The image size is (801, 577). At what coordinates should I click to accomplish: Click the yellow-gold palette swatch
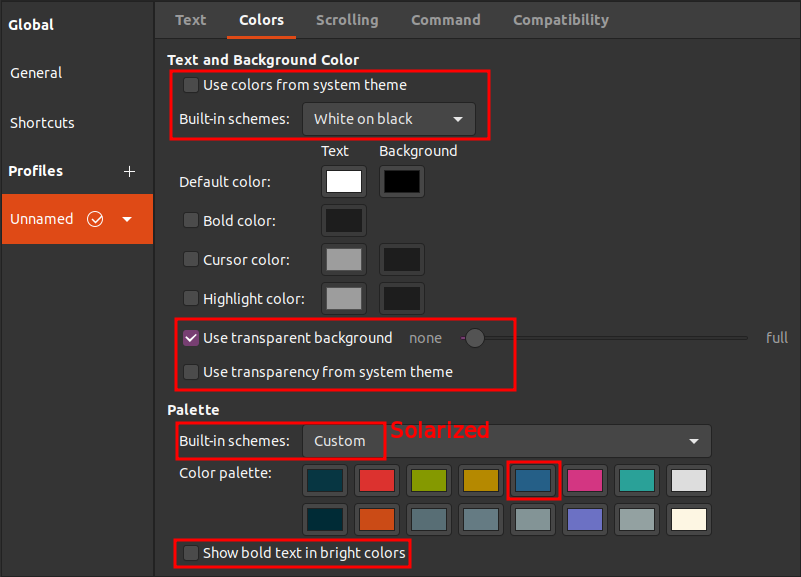pos(481,480)
